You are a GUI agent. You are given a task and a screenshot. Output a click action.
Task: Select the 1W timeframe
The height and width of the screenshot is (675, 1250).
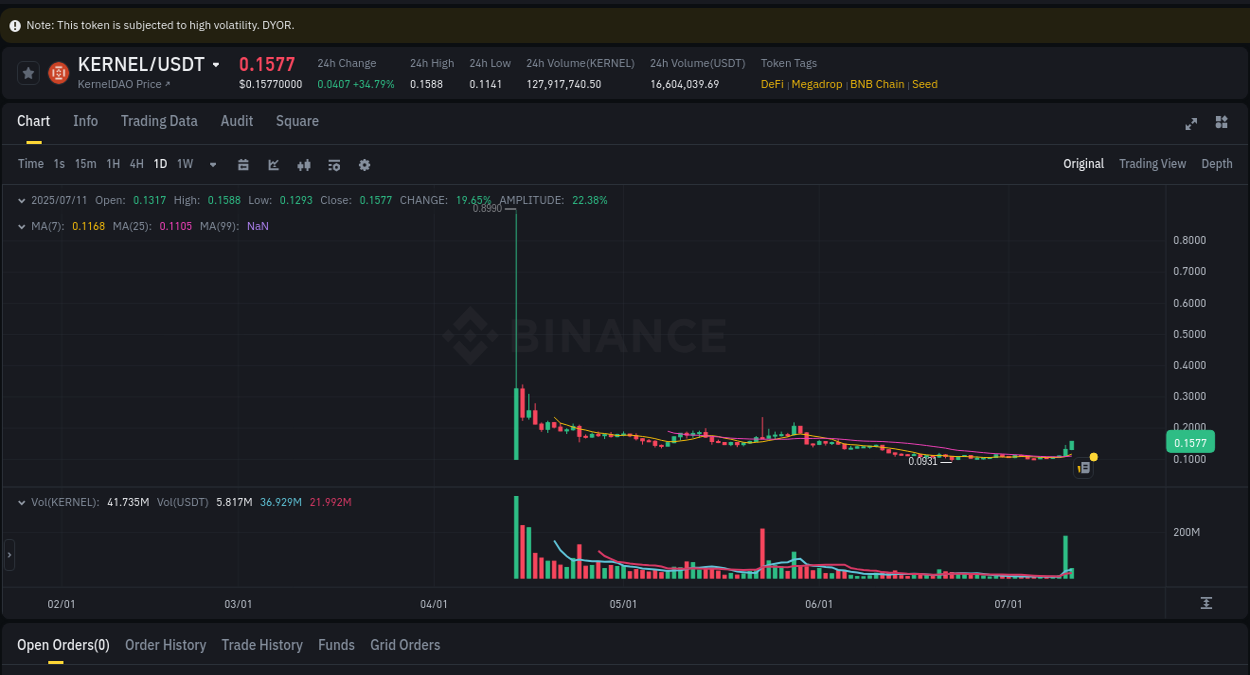(x=184, y=164)
